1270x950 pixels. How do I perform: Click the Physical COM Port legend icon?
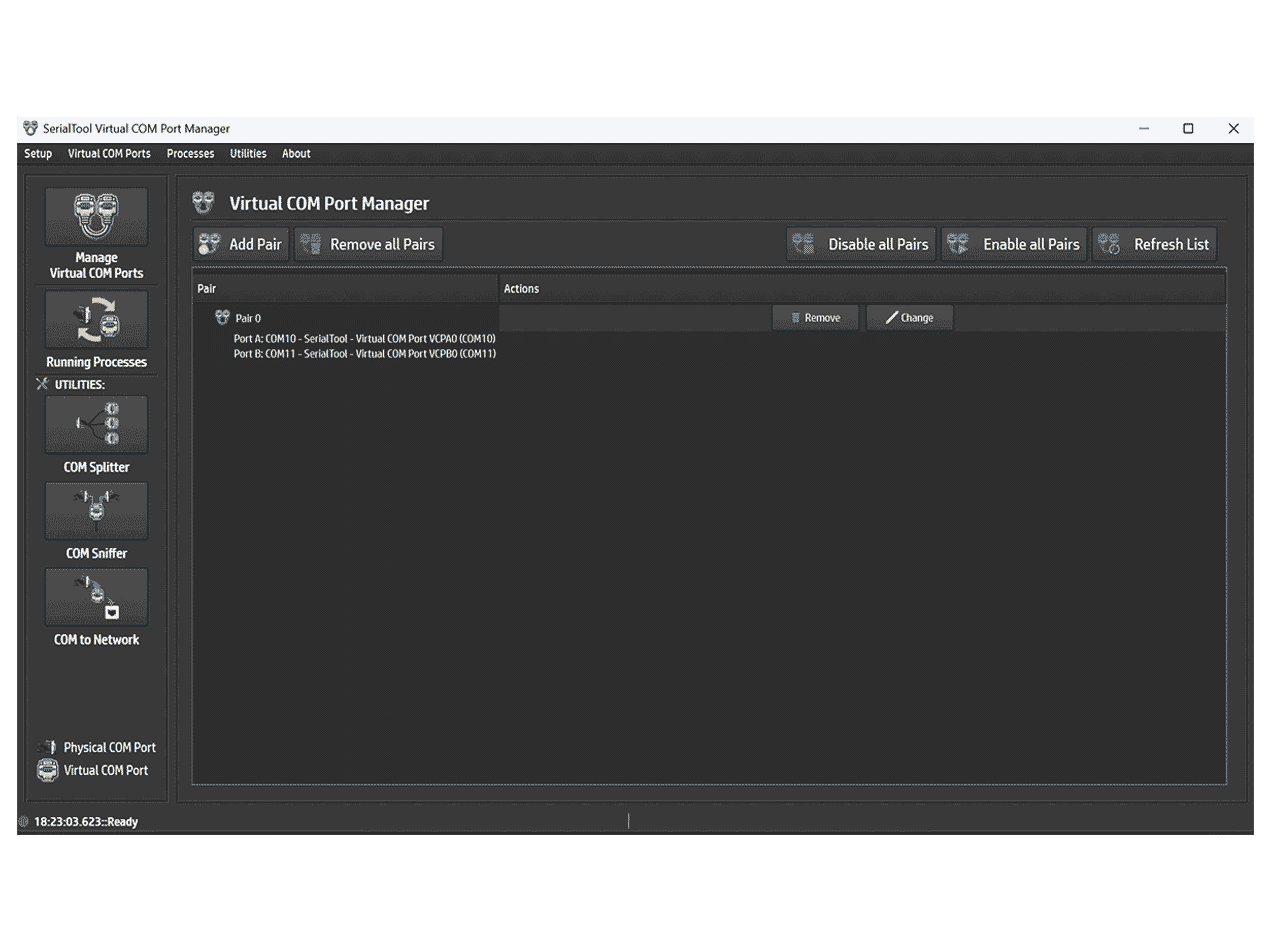click(x=47, y=747)
